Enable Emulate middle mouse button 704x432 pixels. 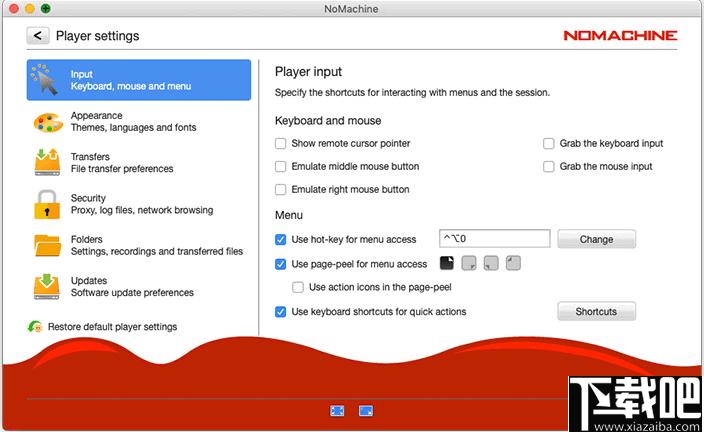(x=281, y=167)
